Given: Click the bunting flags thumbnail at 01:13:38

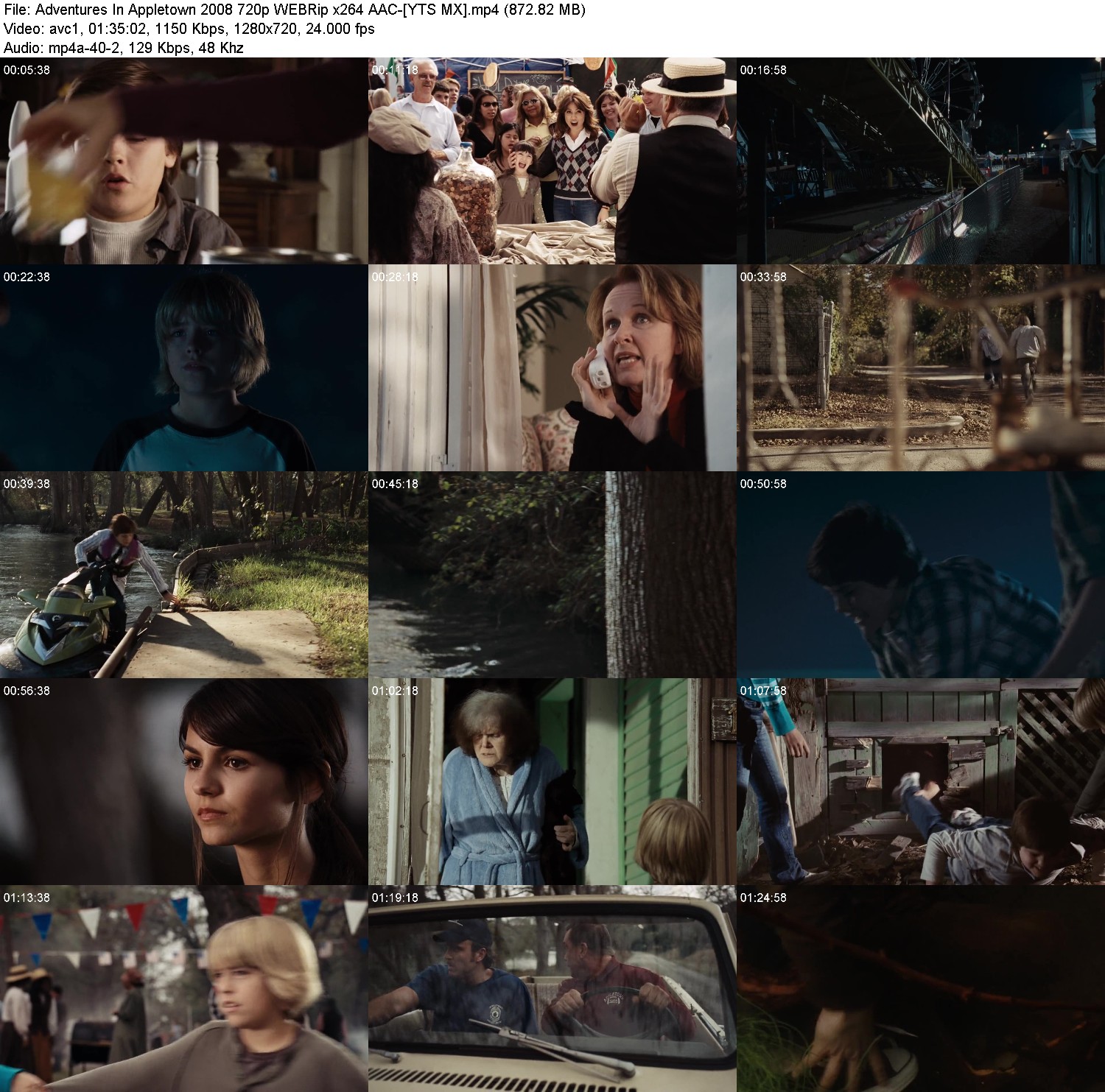Looking at the screenshot, I should [x=184, y=988].
